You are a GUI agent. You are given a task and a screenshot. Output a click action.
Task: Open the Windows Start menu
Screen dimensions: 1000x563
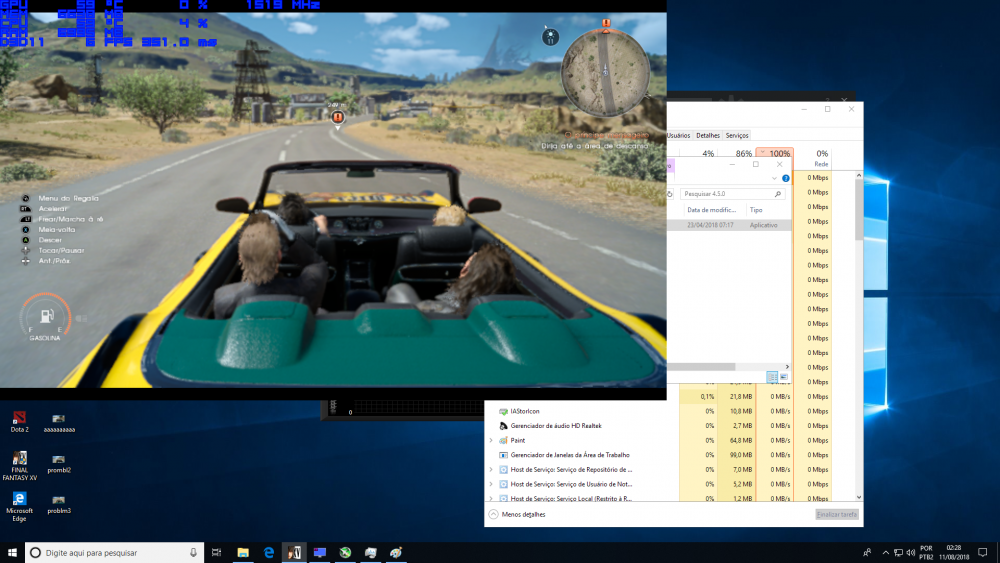pyautogui.click(x=12, y=552)
